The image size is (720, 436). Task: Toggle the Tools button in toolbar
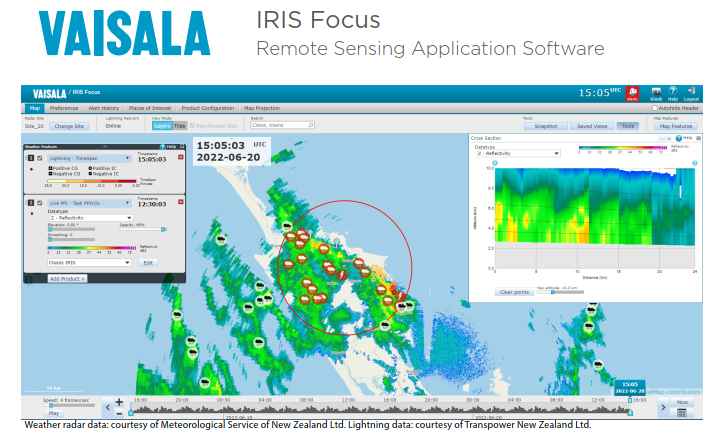(628, 126)
